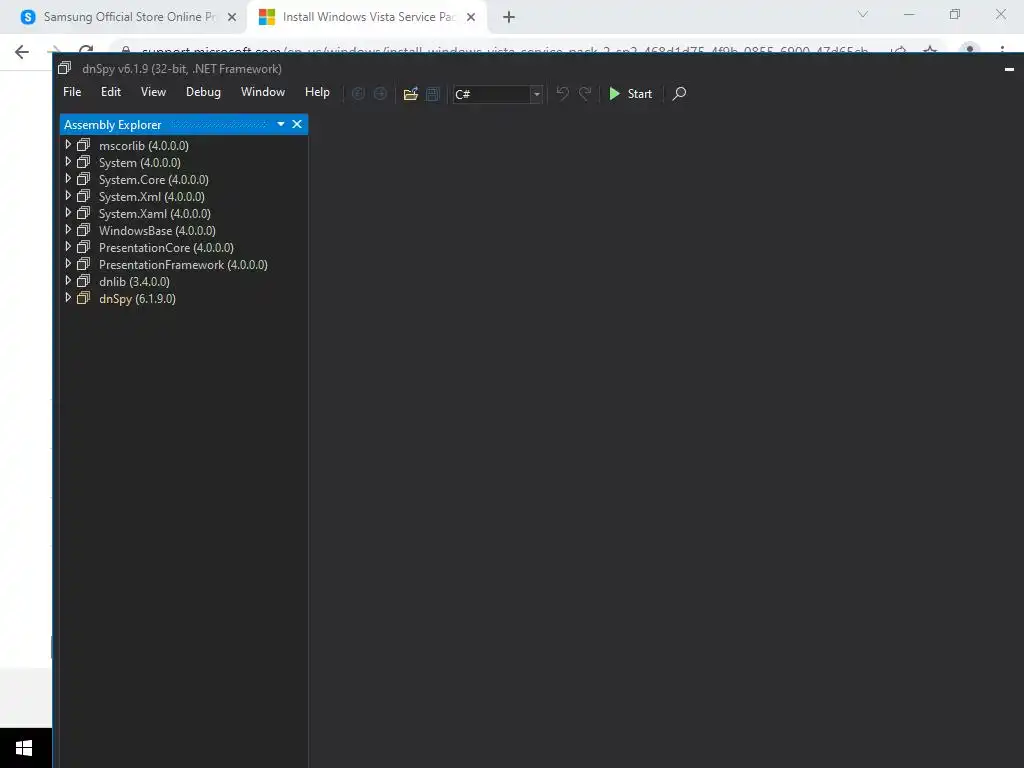
Task: Open the Debug menu in dnSpy
Action: pos(203,92)
